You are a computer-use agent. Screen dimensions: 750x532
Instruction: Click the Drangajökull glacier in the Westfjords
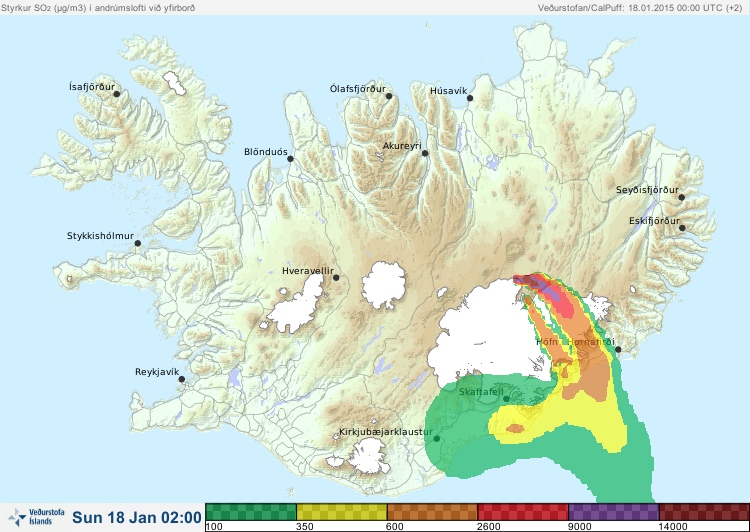174,83
